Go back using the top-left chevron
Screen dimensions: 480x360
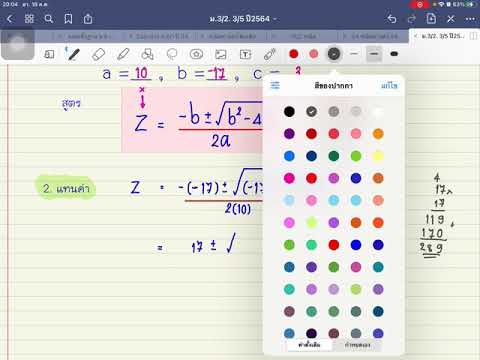tap(10, 19)
